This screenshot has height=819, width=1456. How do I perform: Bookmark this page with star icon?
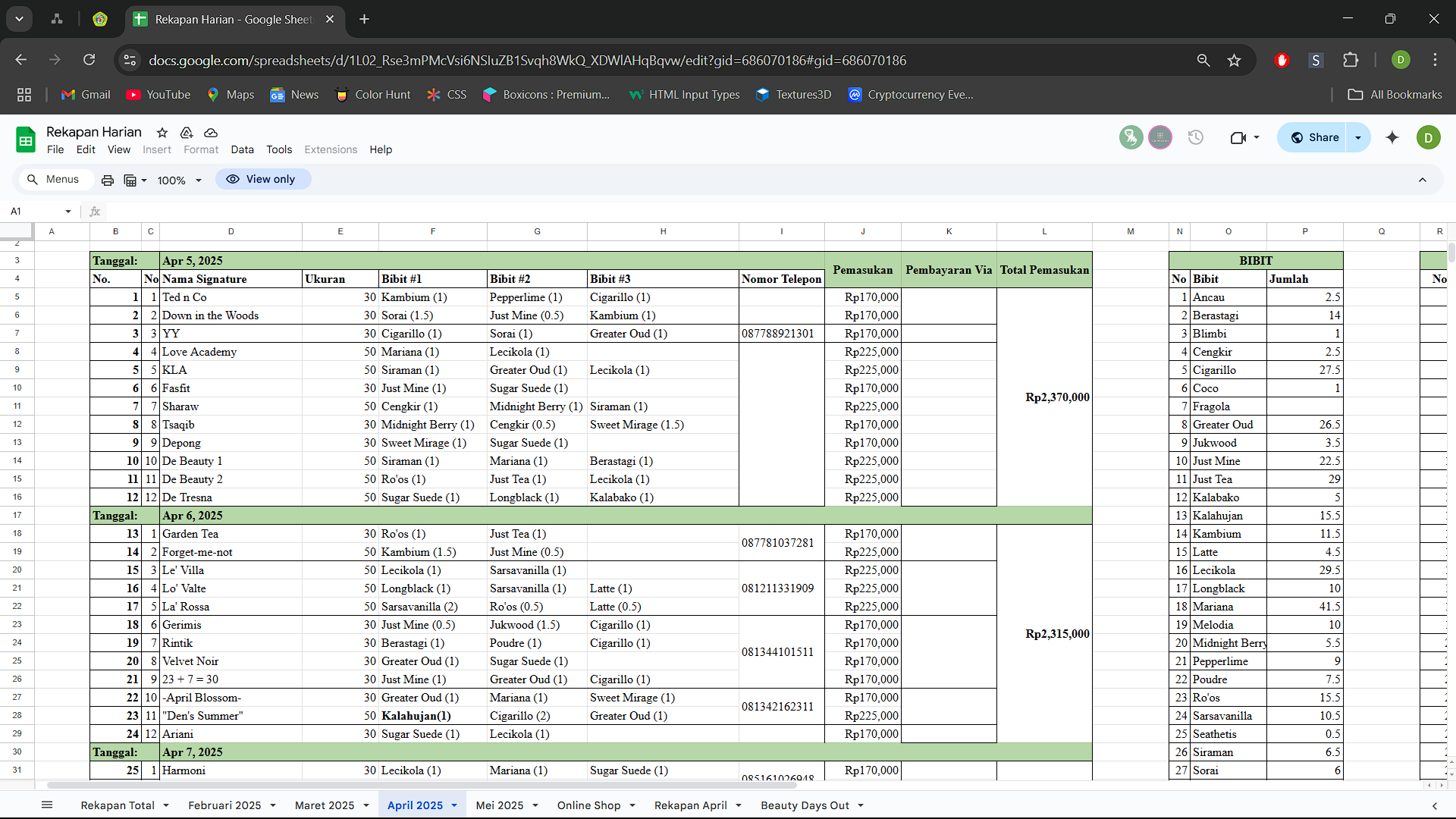(x=1234, y=61)
